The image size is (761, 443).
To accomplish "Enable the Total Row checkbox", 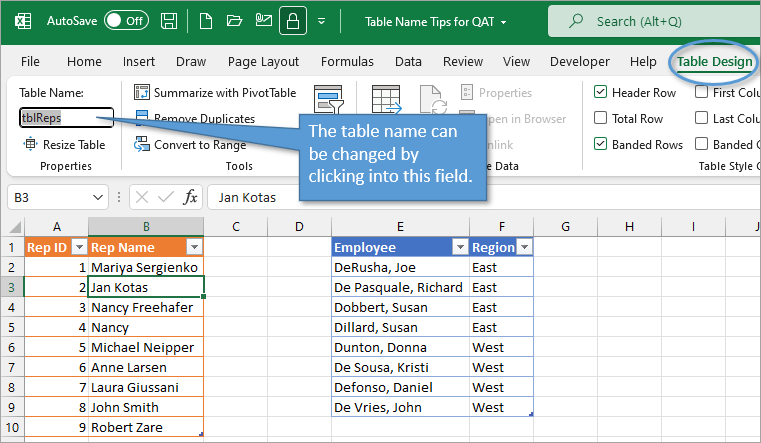I will pos(600,119).
